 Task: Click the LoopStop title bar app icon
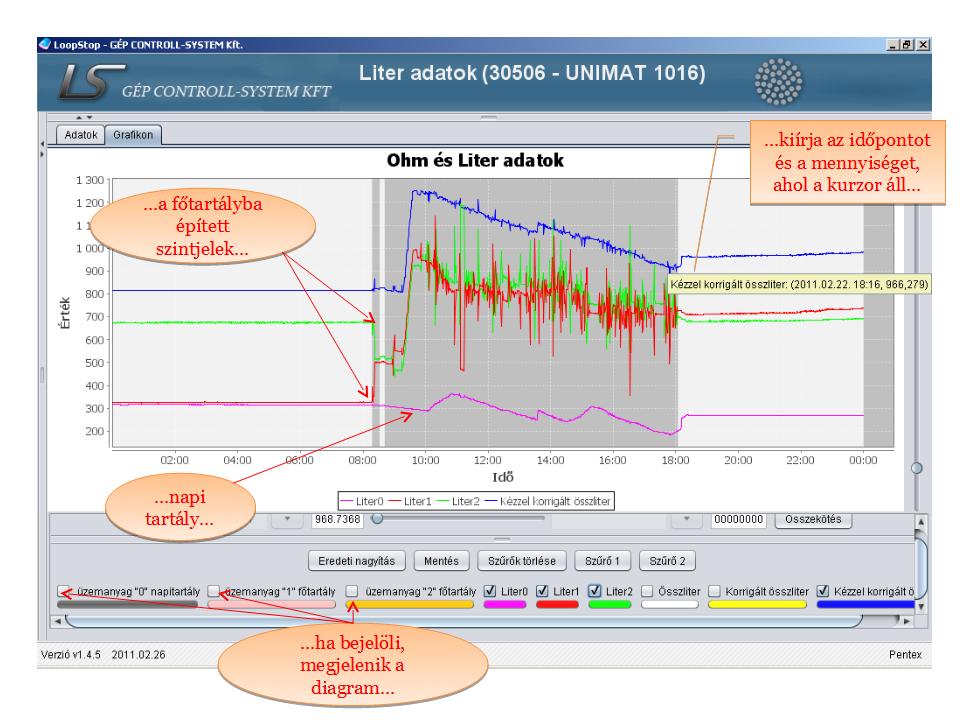pyautogui.click(x=42, y=45)
